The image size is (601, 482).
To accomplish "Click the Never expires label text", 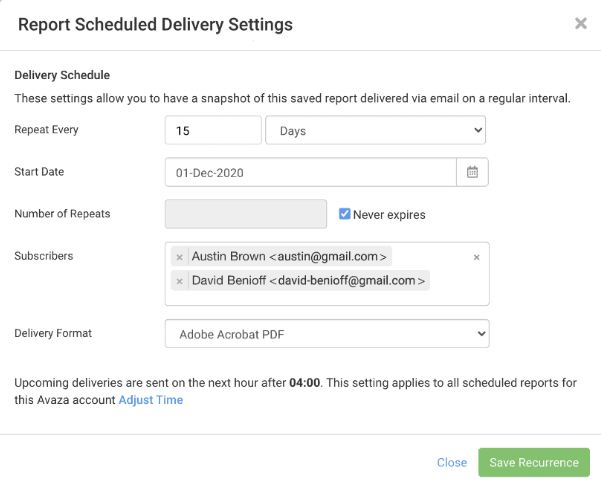I will tap(389, 215).
